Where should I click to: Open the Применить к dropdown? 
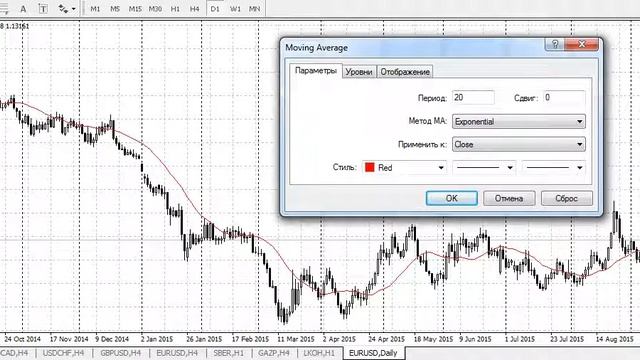point(518,144)
